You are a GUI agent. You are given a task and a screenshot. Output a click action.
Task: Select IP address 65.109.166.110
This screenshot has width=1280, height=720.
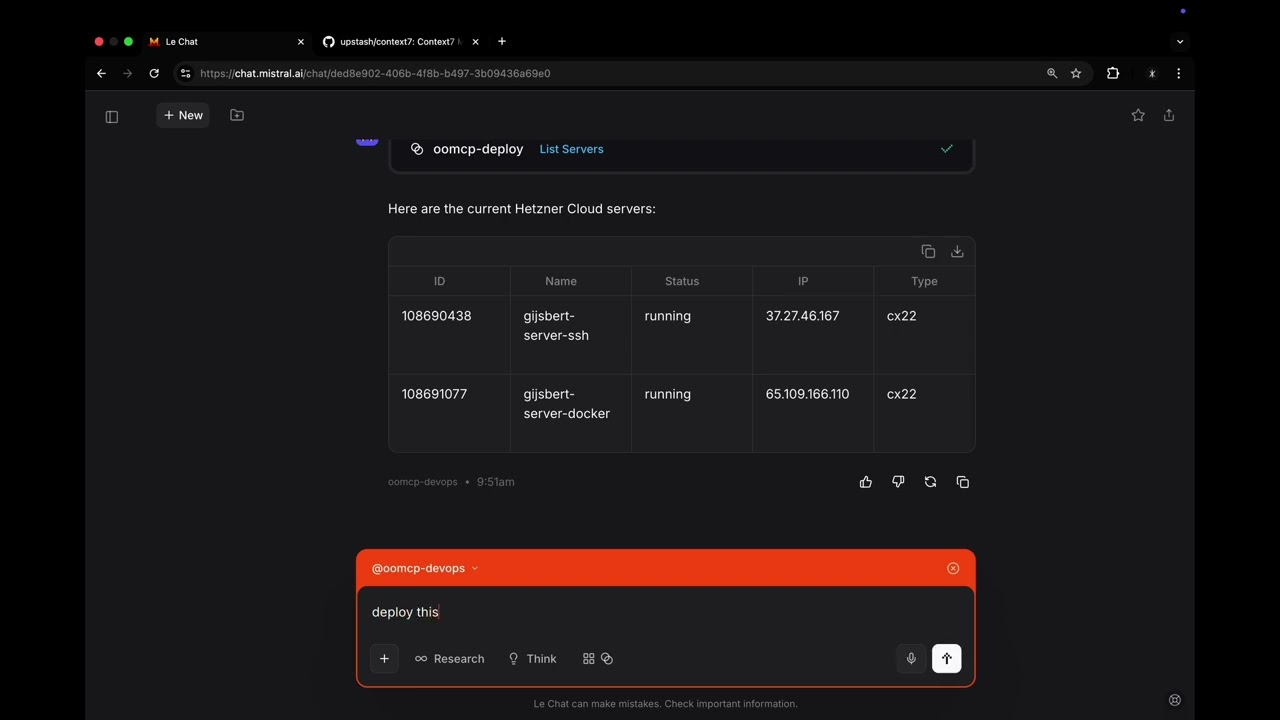808,394
